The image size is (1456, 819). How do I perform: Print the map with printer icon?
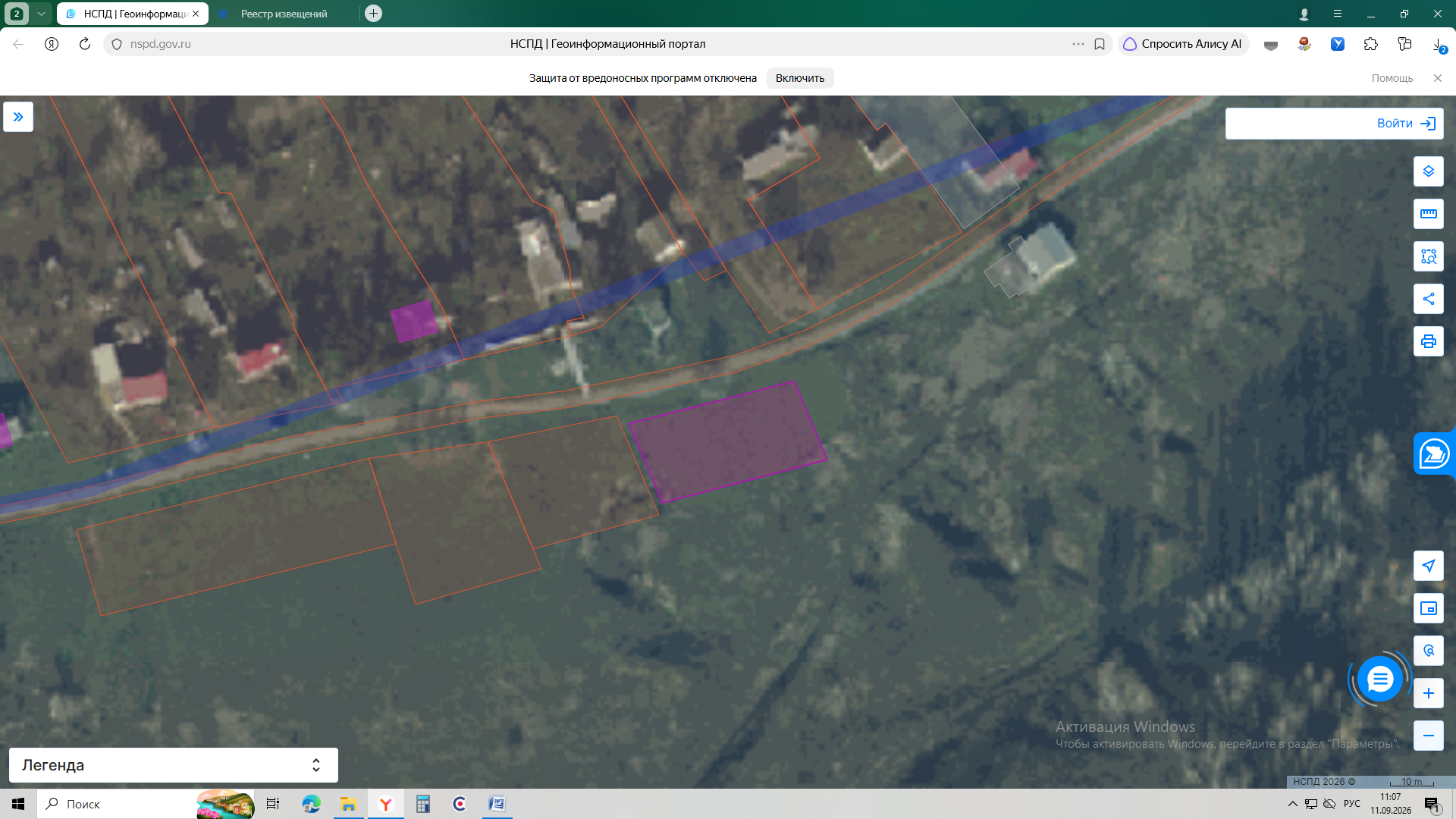(1428, 341)
